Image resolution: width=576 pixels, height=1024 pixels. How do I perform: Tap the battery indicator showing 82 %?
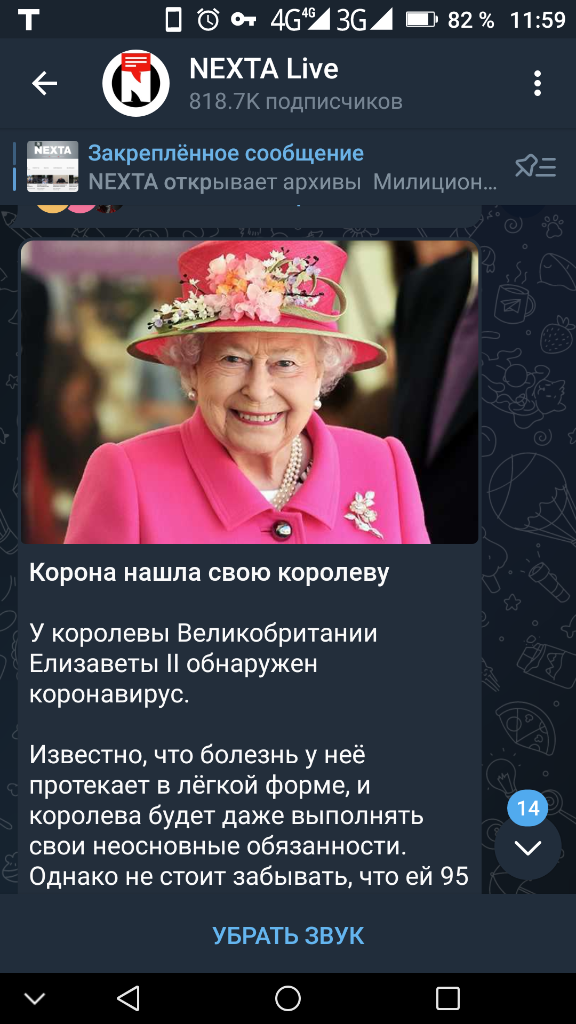click(450, 20)
